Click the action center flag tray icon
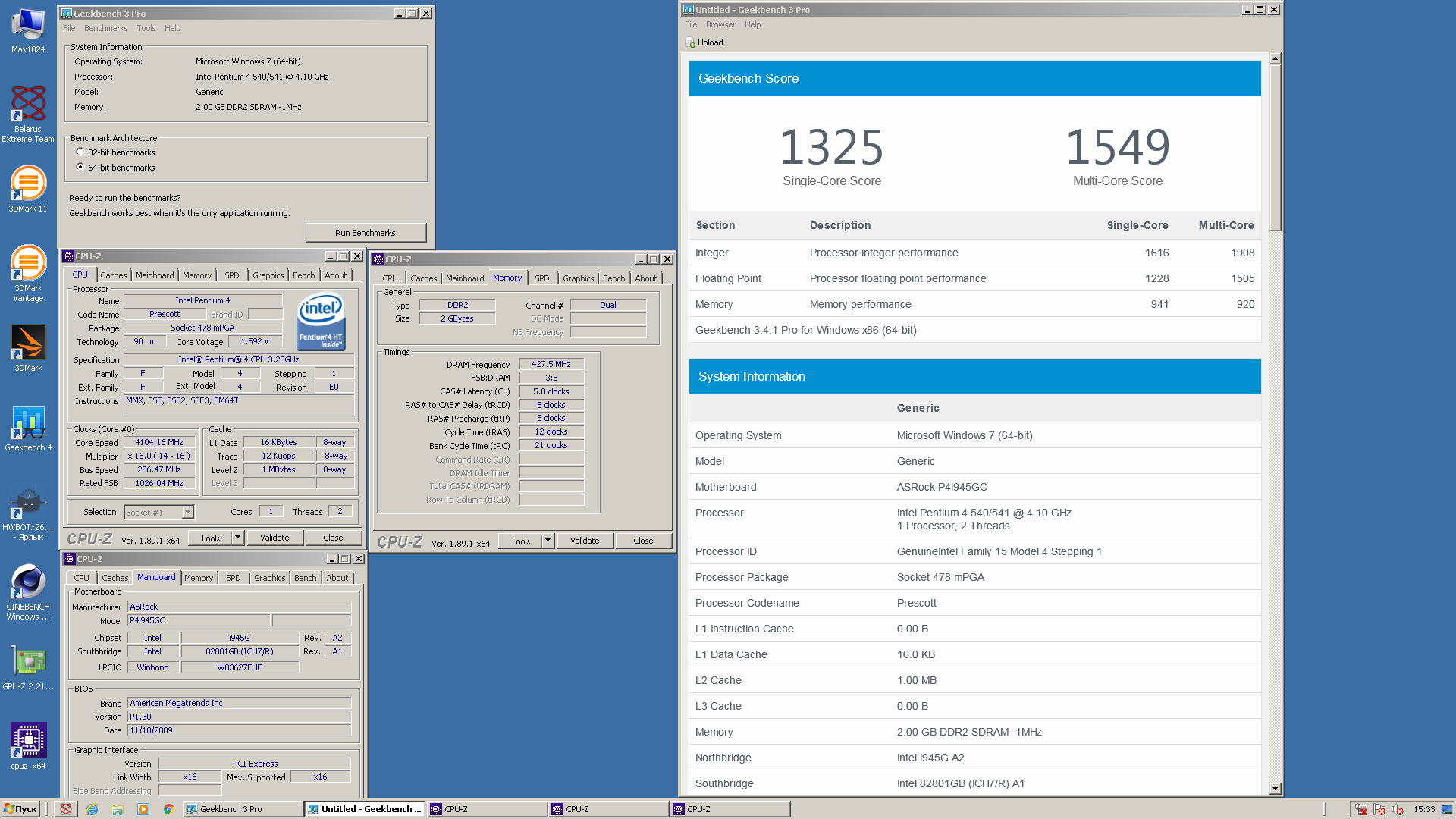The image size is (1456, 819). point(1379,809)
